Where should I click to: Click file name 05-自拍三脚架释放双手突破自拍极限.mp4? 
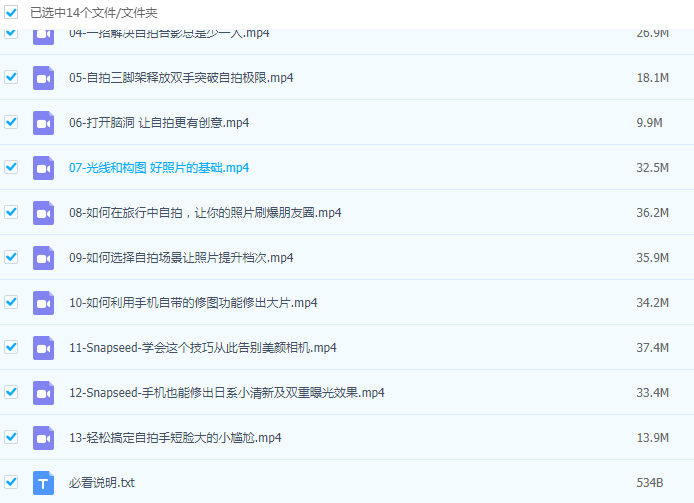[181, 78]
